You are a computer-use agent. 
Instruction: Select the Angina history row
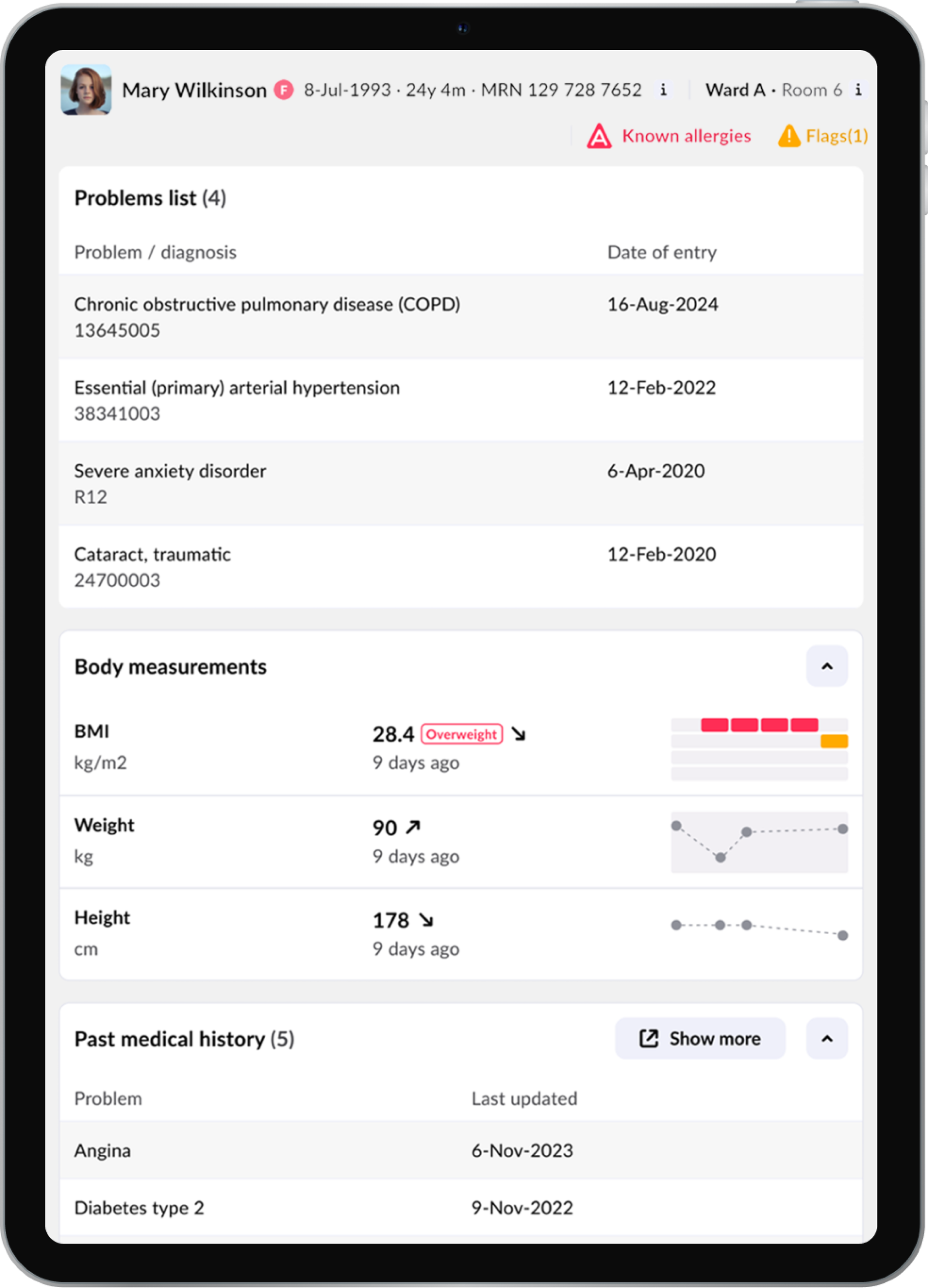(461, 1151)
